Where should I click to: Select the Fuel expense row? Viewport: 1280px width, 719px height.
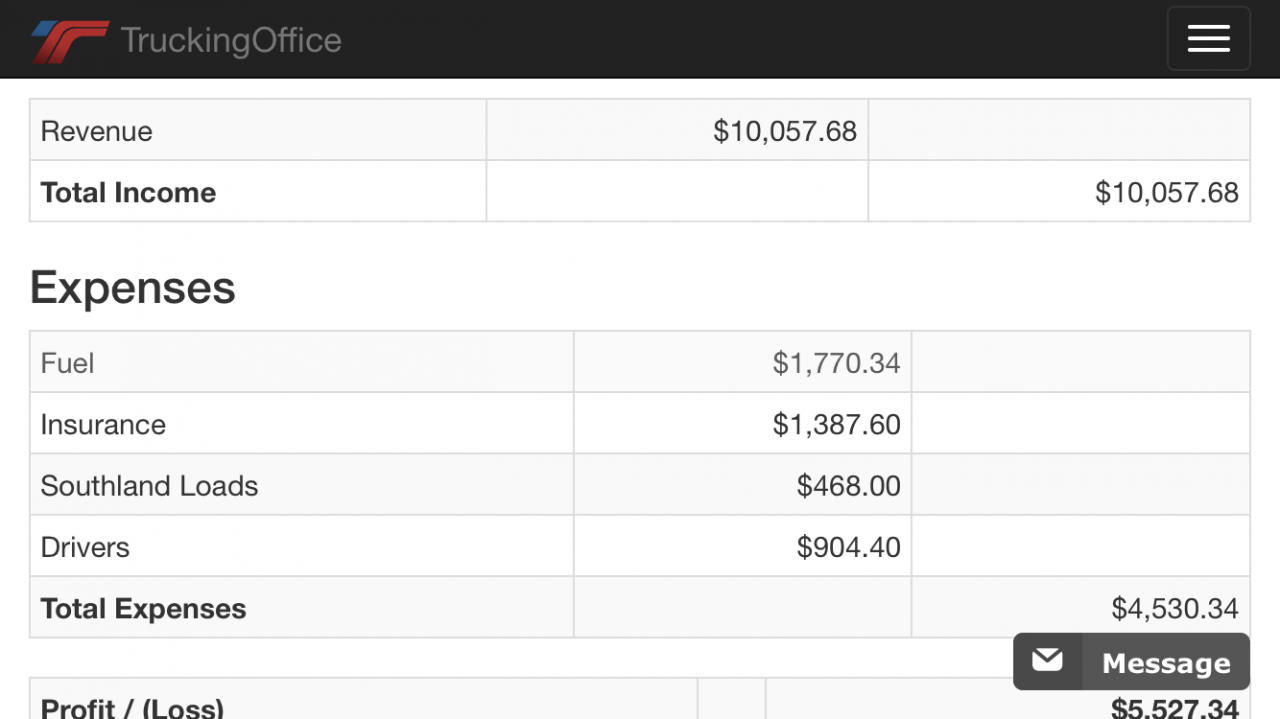[x=640, y=362]
